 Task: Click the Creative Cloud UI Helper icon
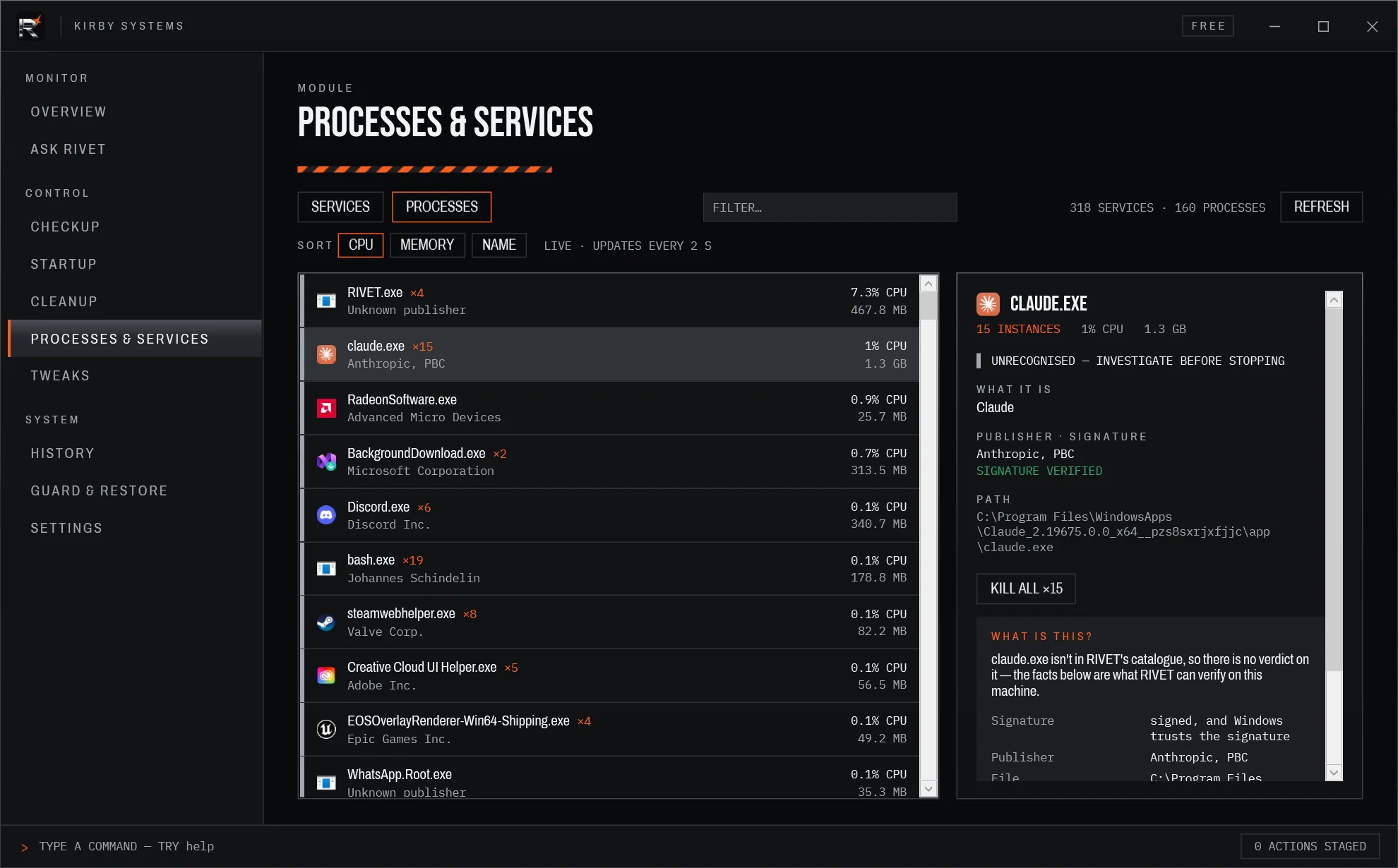pos(326,676)
